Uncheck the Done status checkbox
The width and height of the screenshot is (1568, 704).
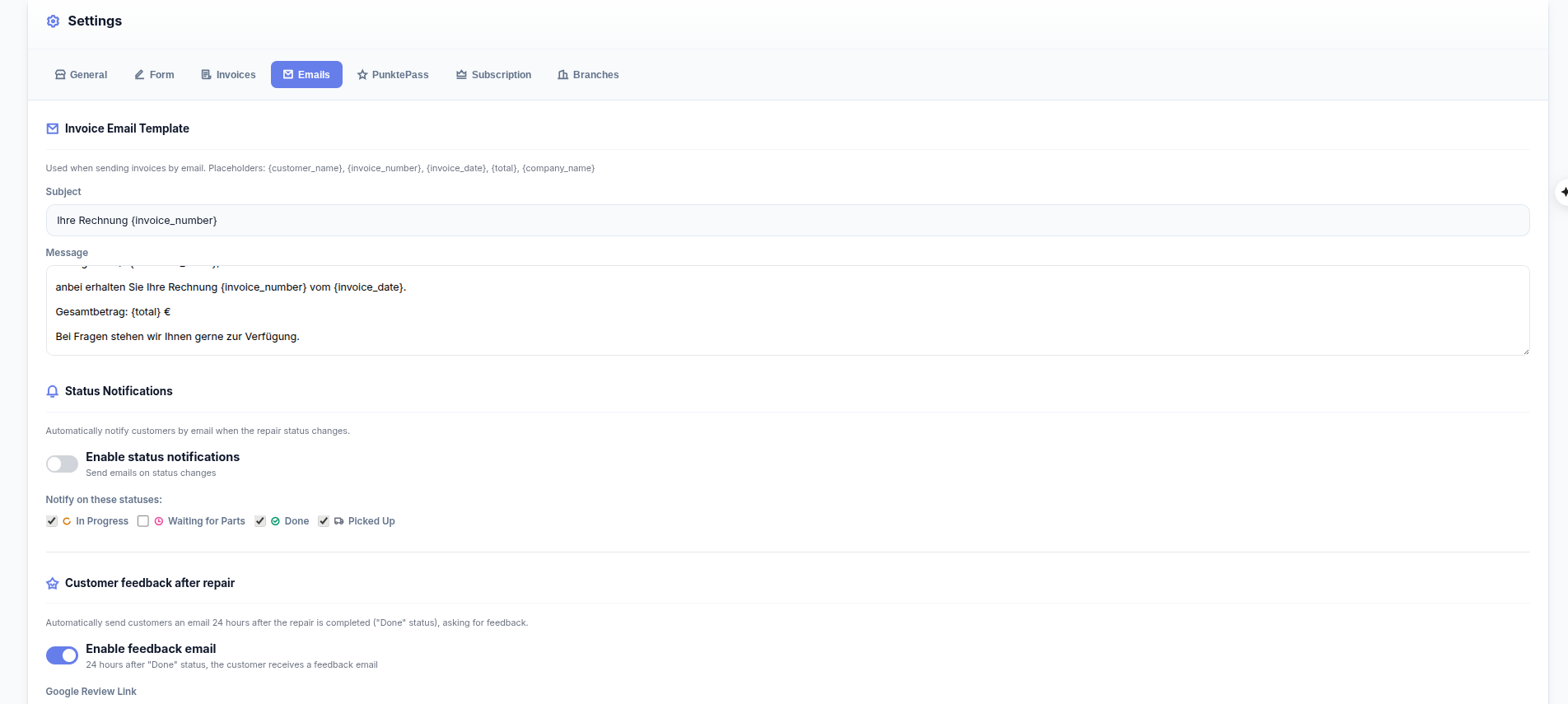coord(260,521)
